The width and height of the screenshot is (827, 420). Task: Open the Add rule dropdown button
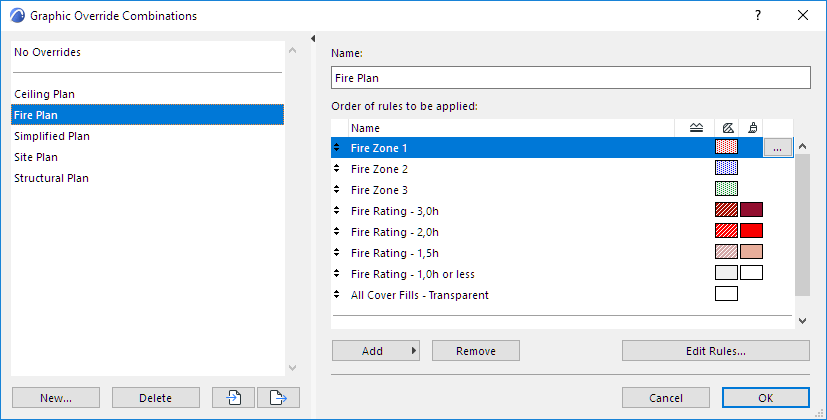(x=376, y=351)
